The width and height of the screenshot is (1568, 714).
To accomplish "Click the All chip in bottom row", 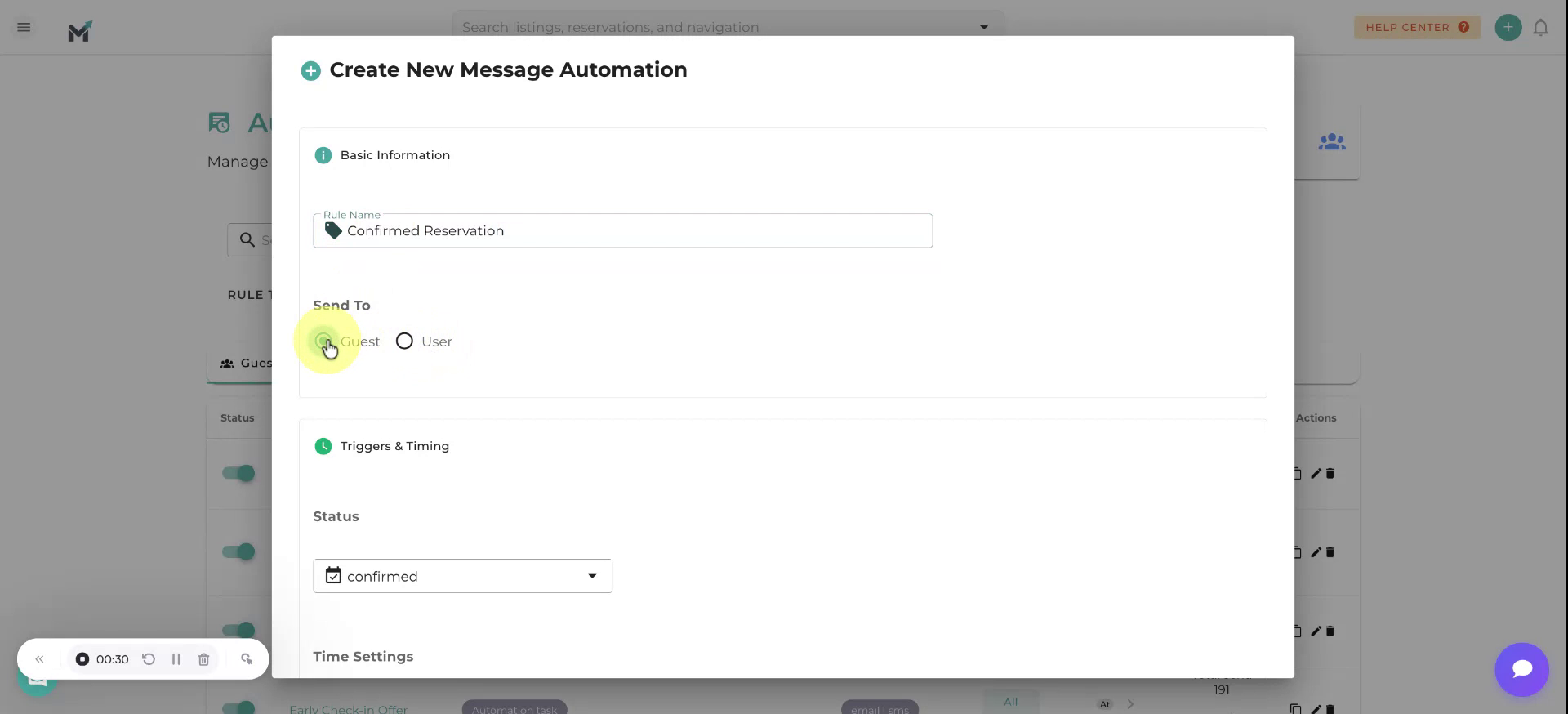I will coord(1011,702).
